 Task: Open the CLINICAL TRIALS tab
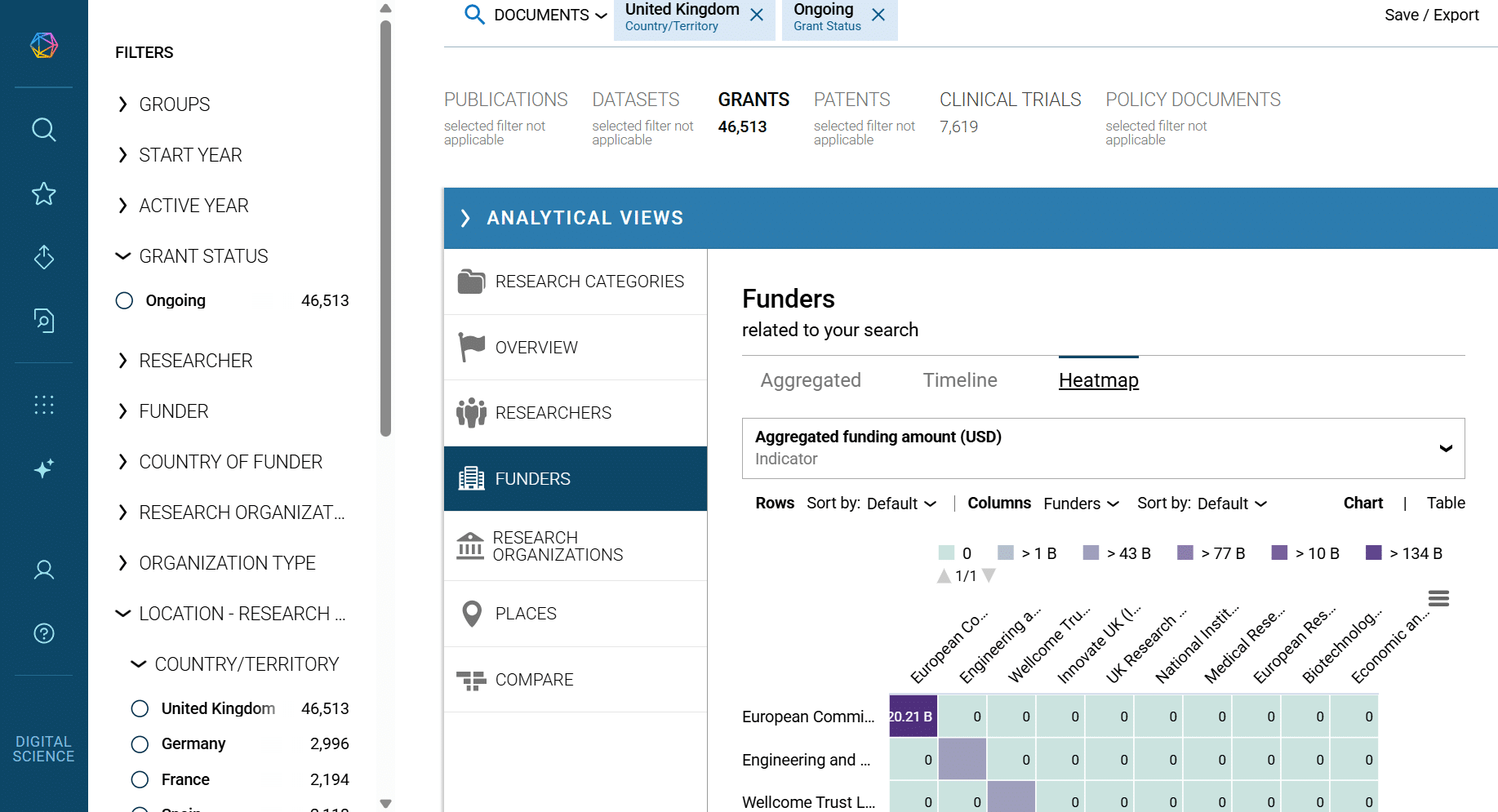pyautogui.click(x=1010, y=100)
